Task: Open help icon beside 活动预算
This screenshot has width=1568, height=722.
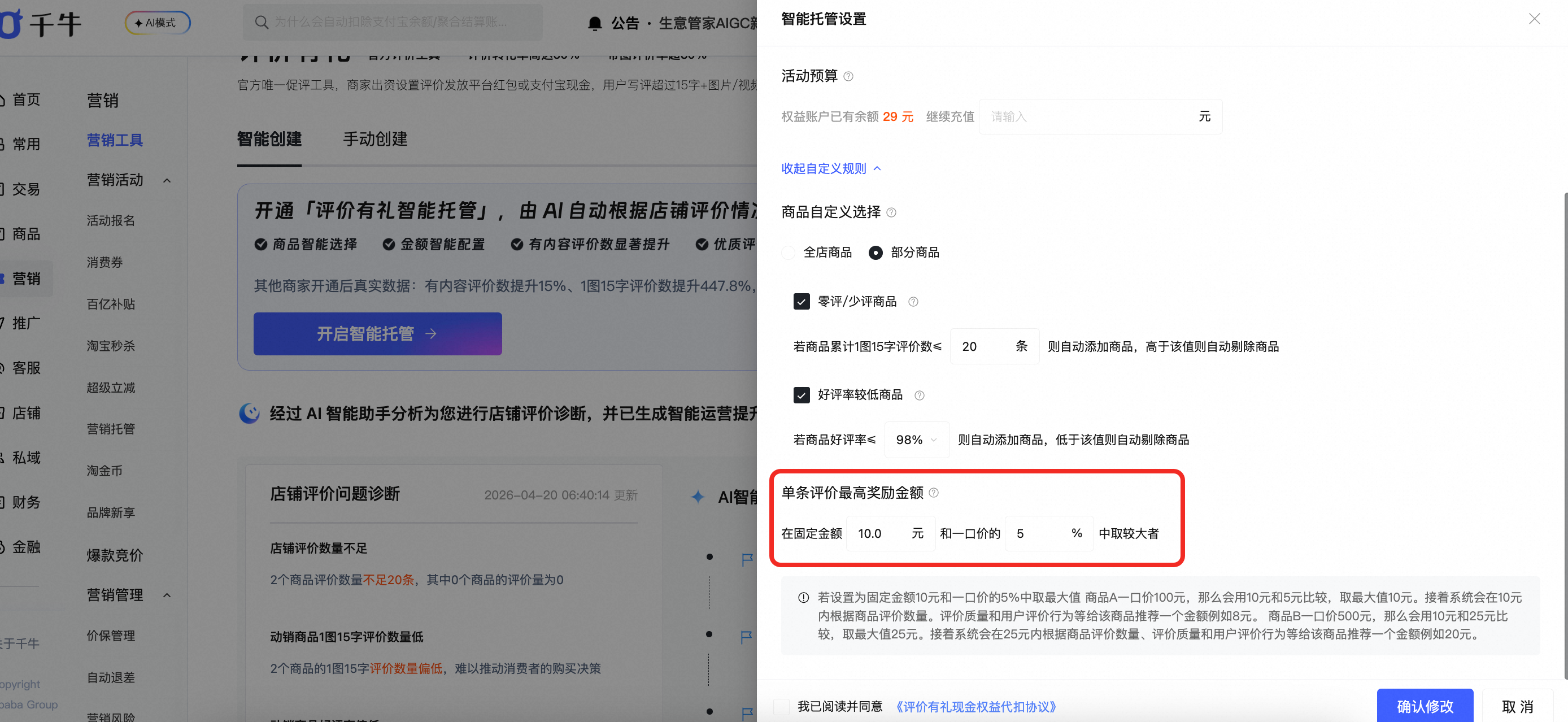Action: 848,77
